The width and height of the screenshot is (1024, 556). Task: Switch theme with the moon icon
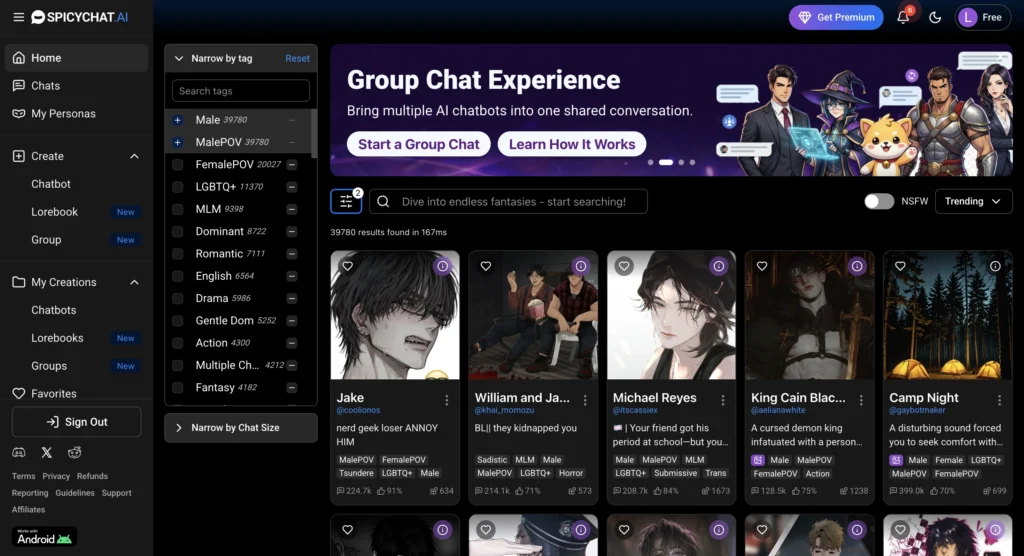(935, 18)
